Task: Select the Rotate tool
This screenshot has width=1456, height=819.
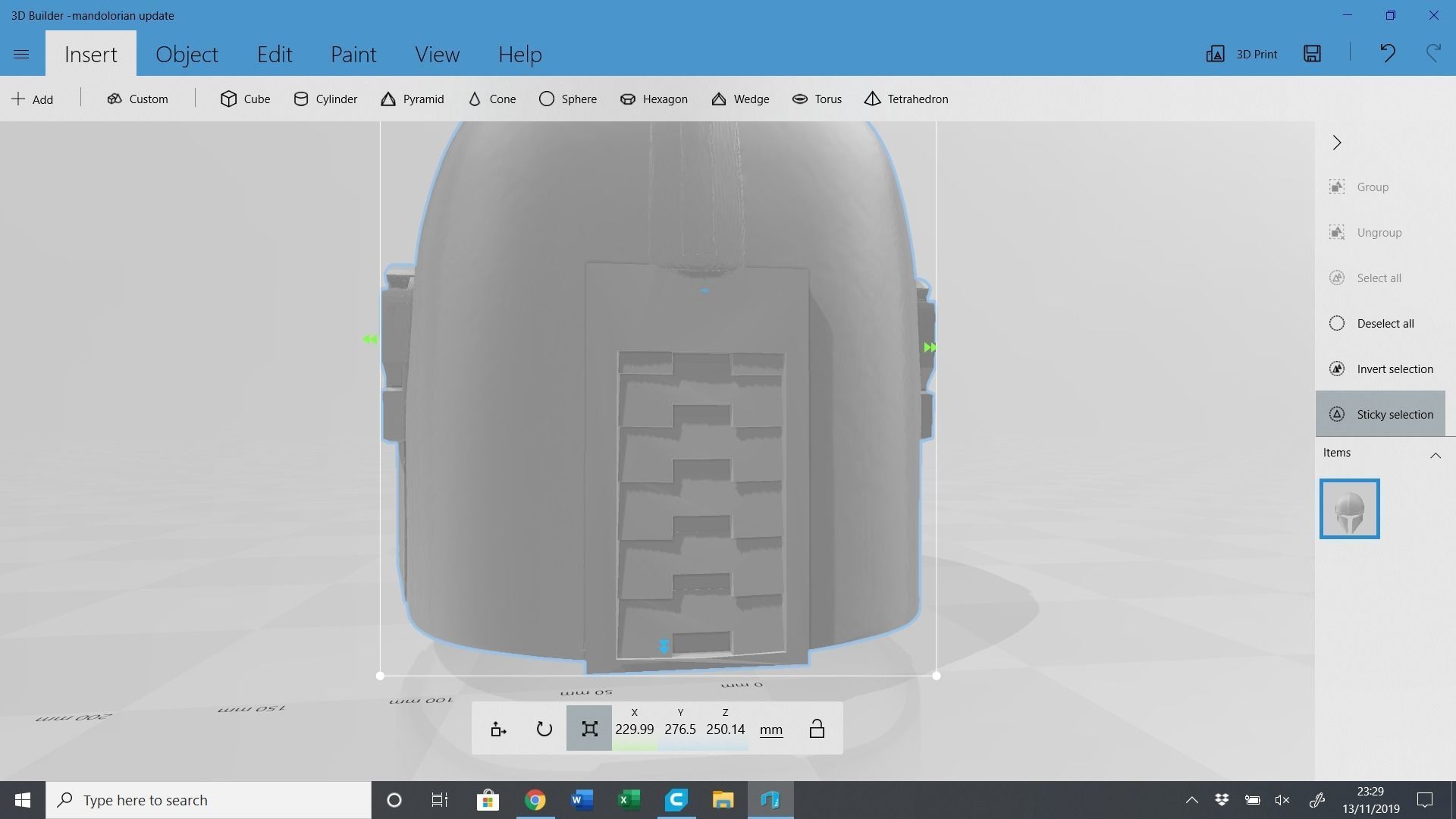Action: (x=544, y=729)
